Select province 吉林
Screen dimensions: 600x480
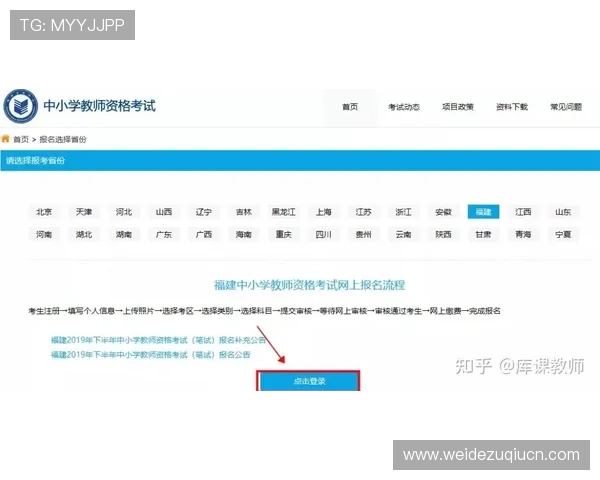click(x=244, y=212)
